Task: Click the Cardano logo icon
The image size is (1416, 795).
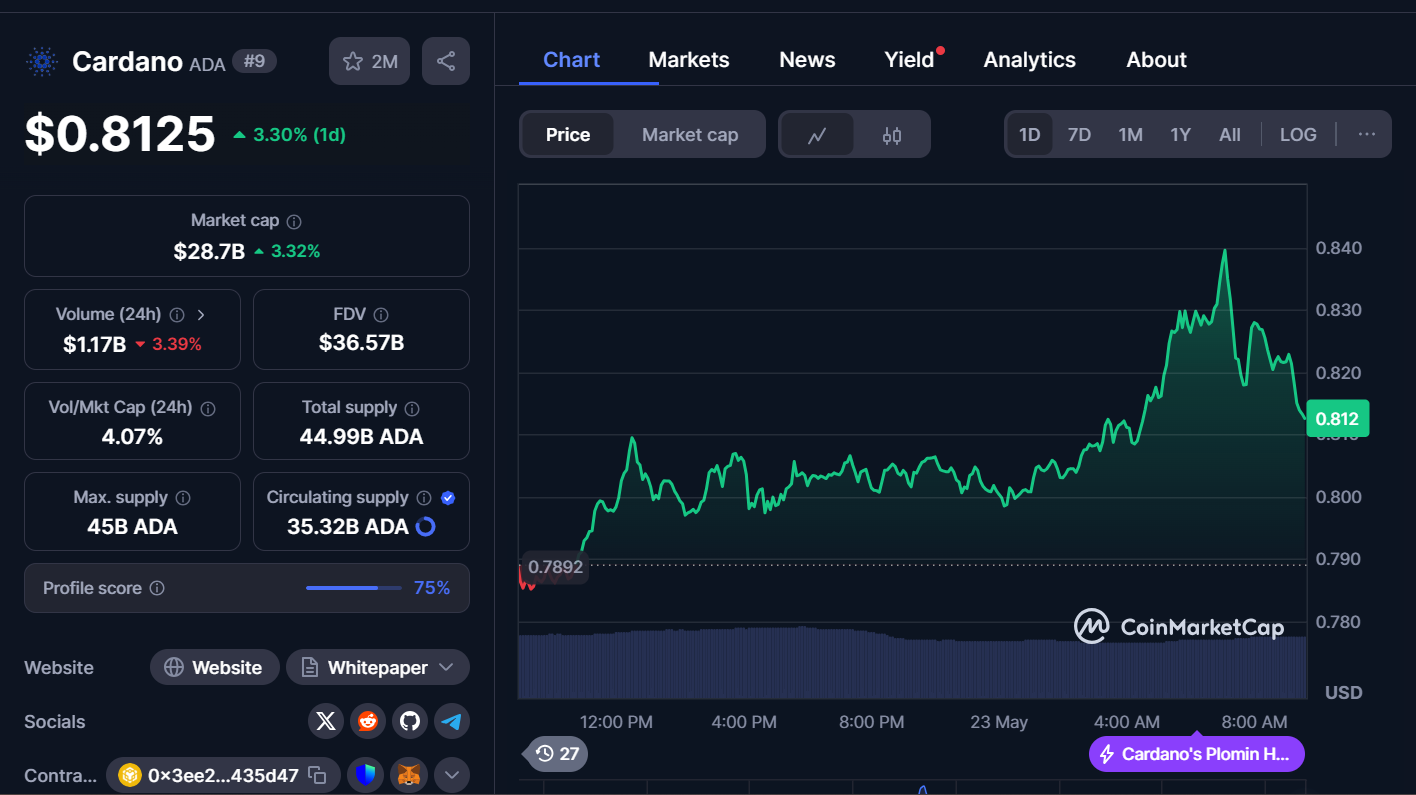Action: pyautogui.click(x=41, y=62)
